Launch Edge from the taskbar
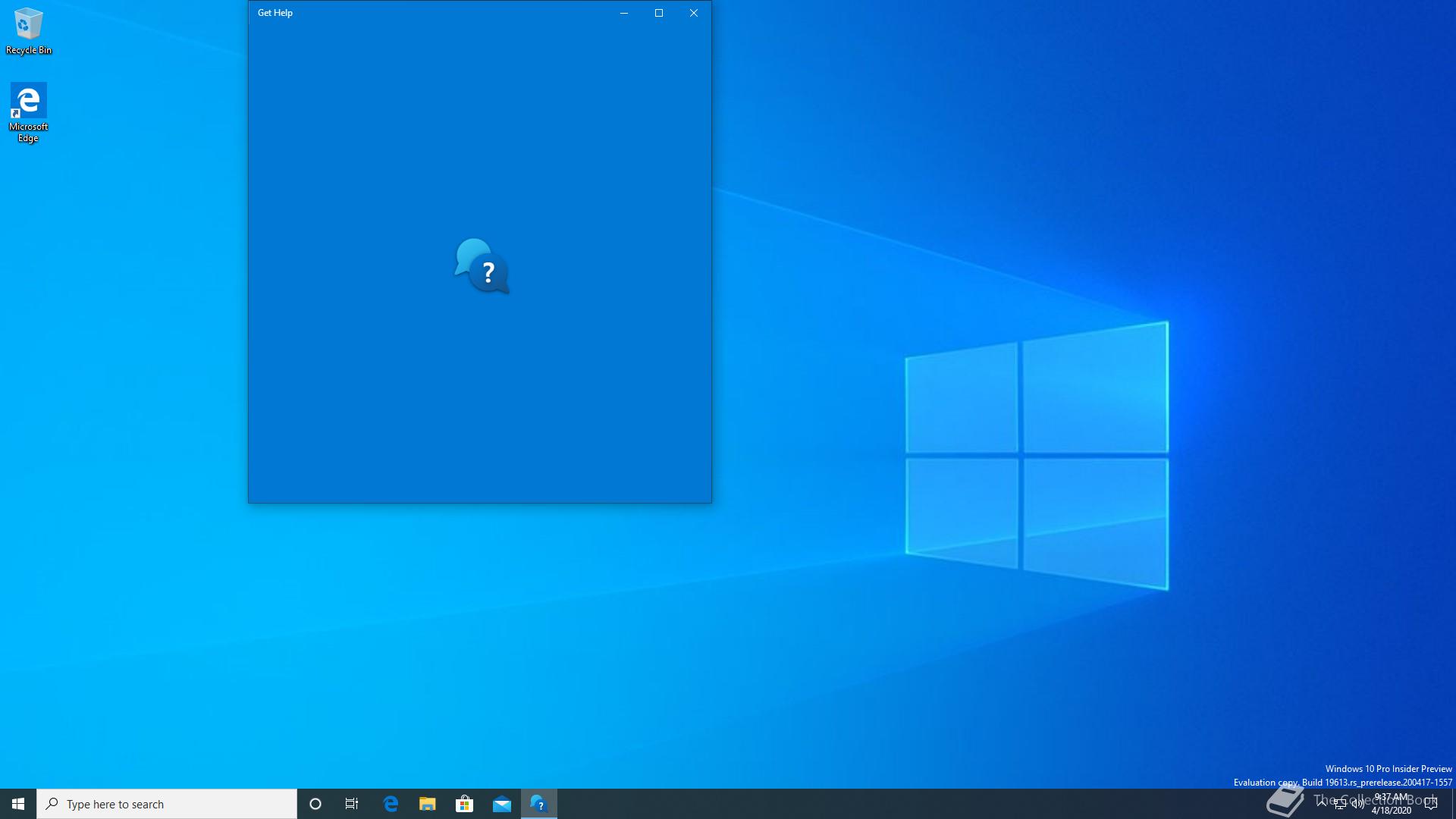Image resolution: width=1456 pixels, height=819 pixels. (391, 804)
